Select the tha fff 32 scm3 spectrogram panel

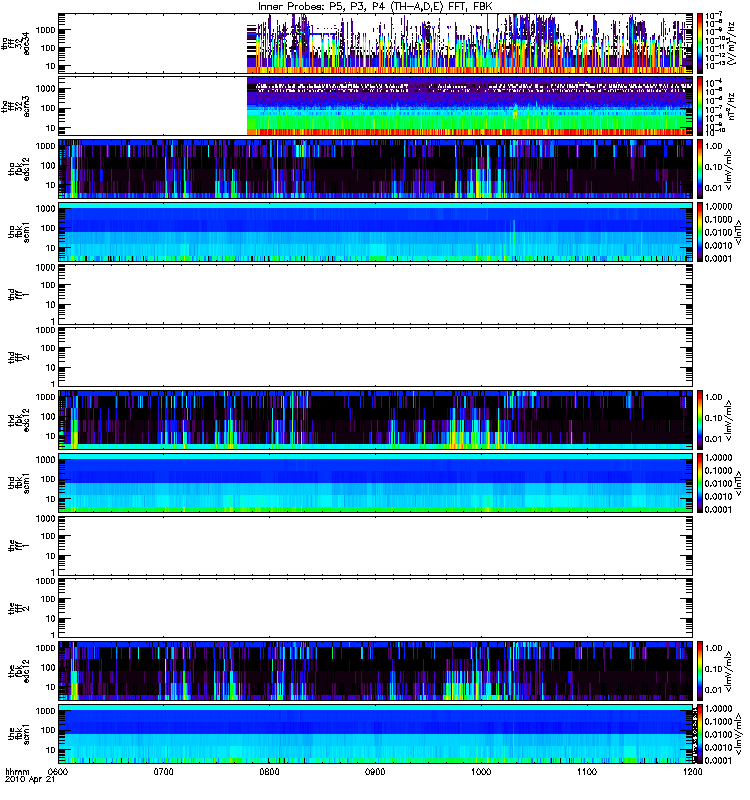pyautogui.click(x=375, y=106)
